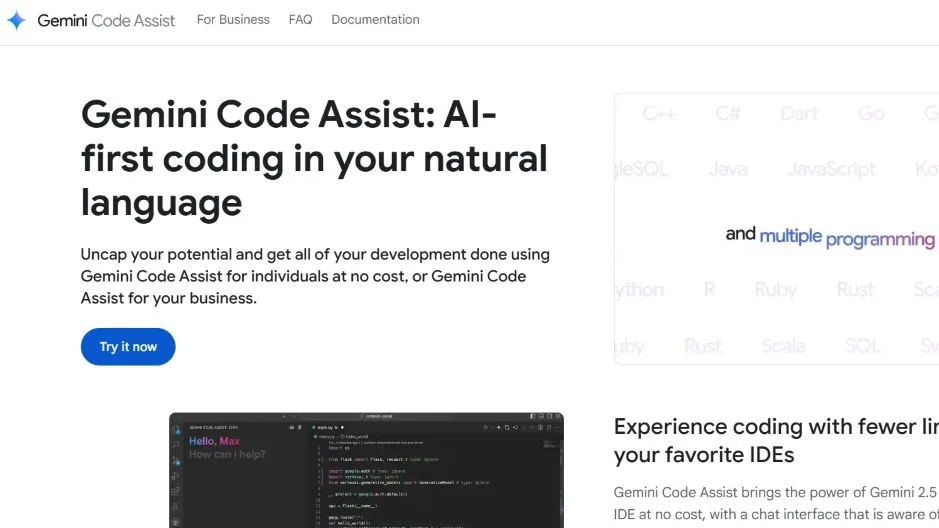The height and width of the screenshot is (528, 939).
Task: Select the Ruby language label
Action: point(776,290)
